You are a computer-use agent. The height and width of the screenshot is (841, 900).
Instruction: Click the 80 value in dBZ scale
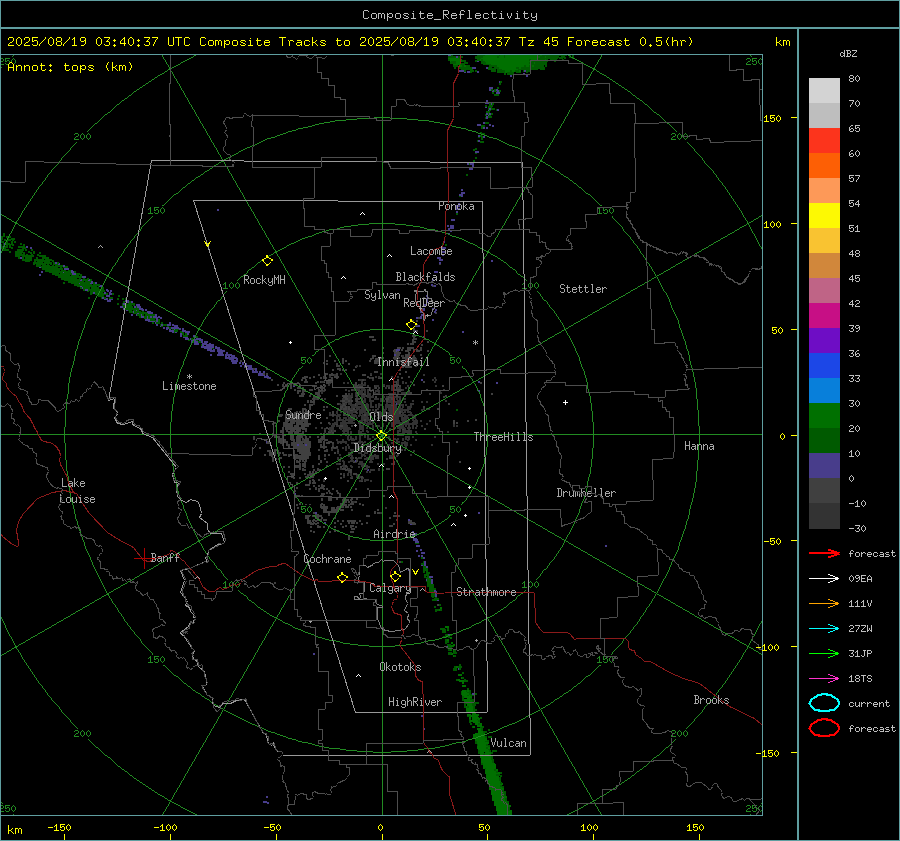pos(854,79)
